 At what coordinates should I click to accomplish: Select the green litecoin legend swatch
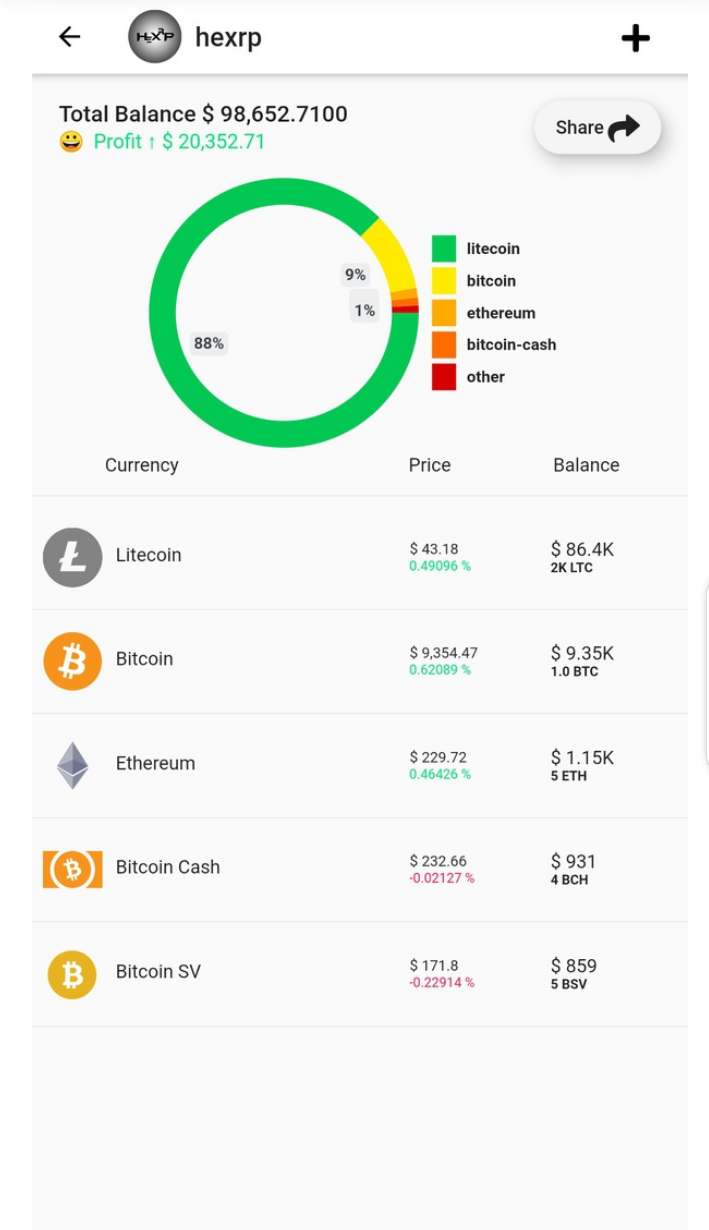[444, 248]
